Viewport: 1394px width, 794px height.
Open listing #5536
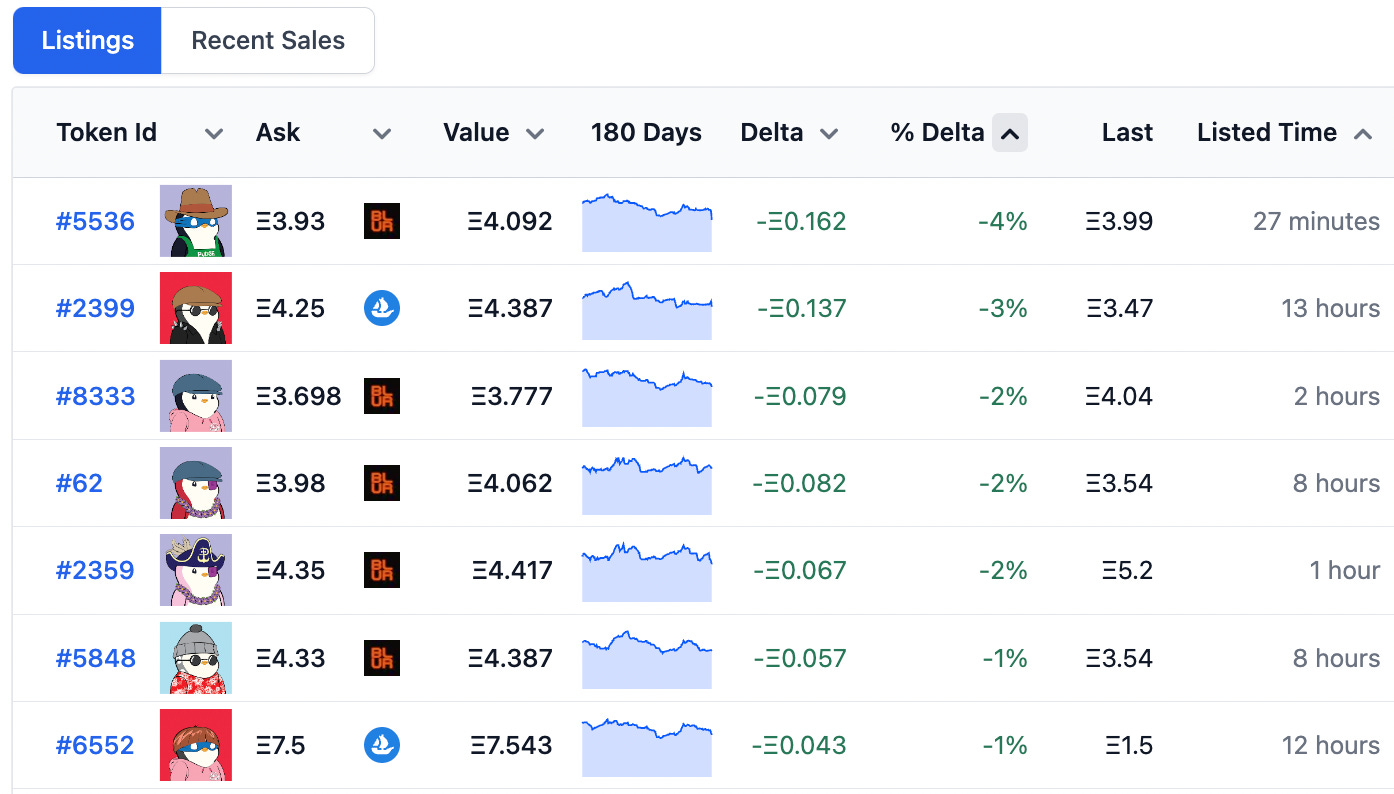[x=95, y=221]
